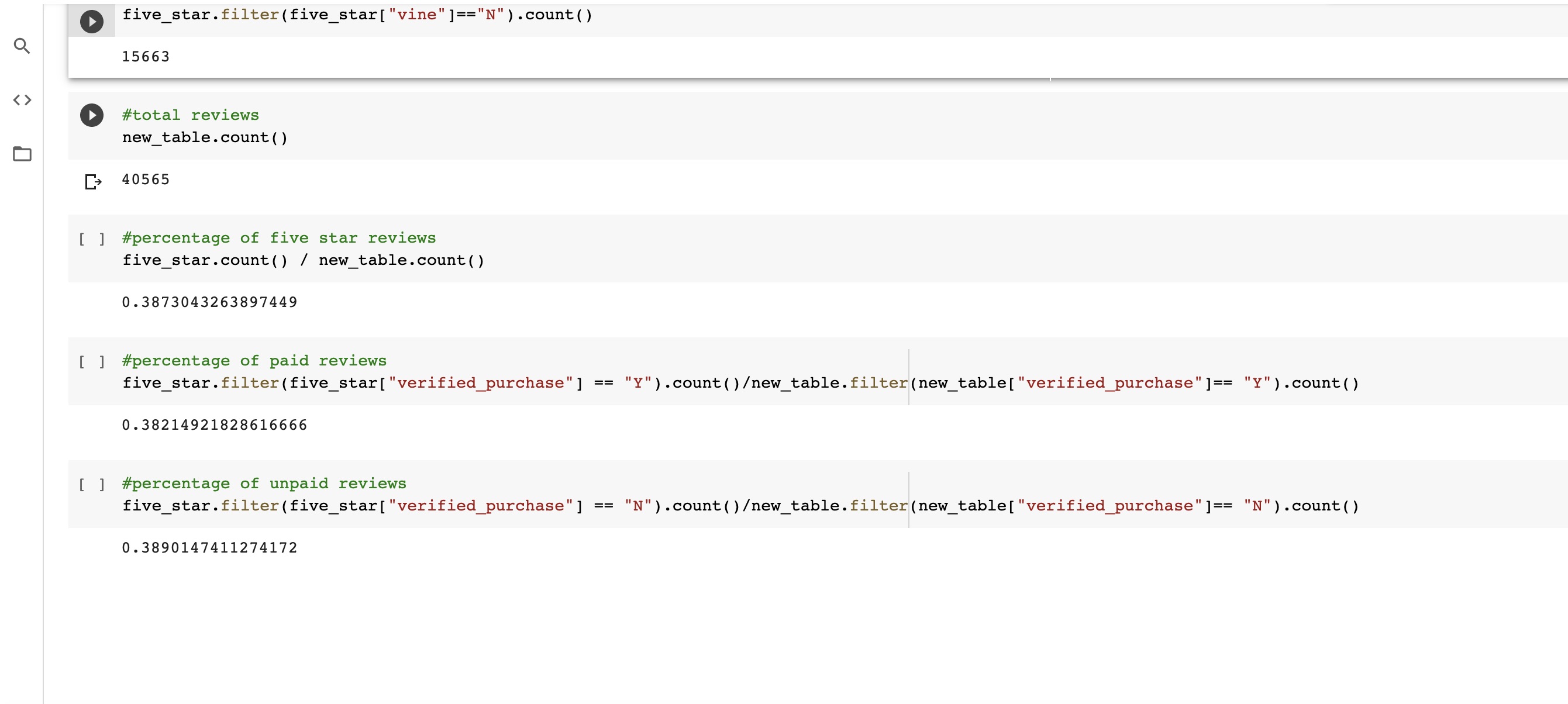Screen dimensions: 1568x704
Task: Select the output value 15663
Action: (x=146, y=57)
